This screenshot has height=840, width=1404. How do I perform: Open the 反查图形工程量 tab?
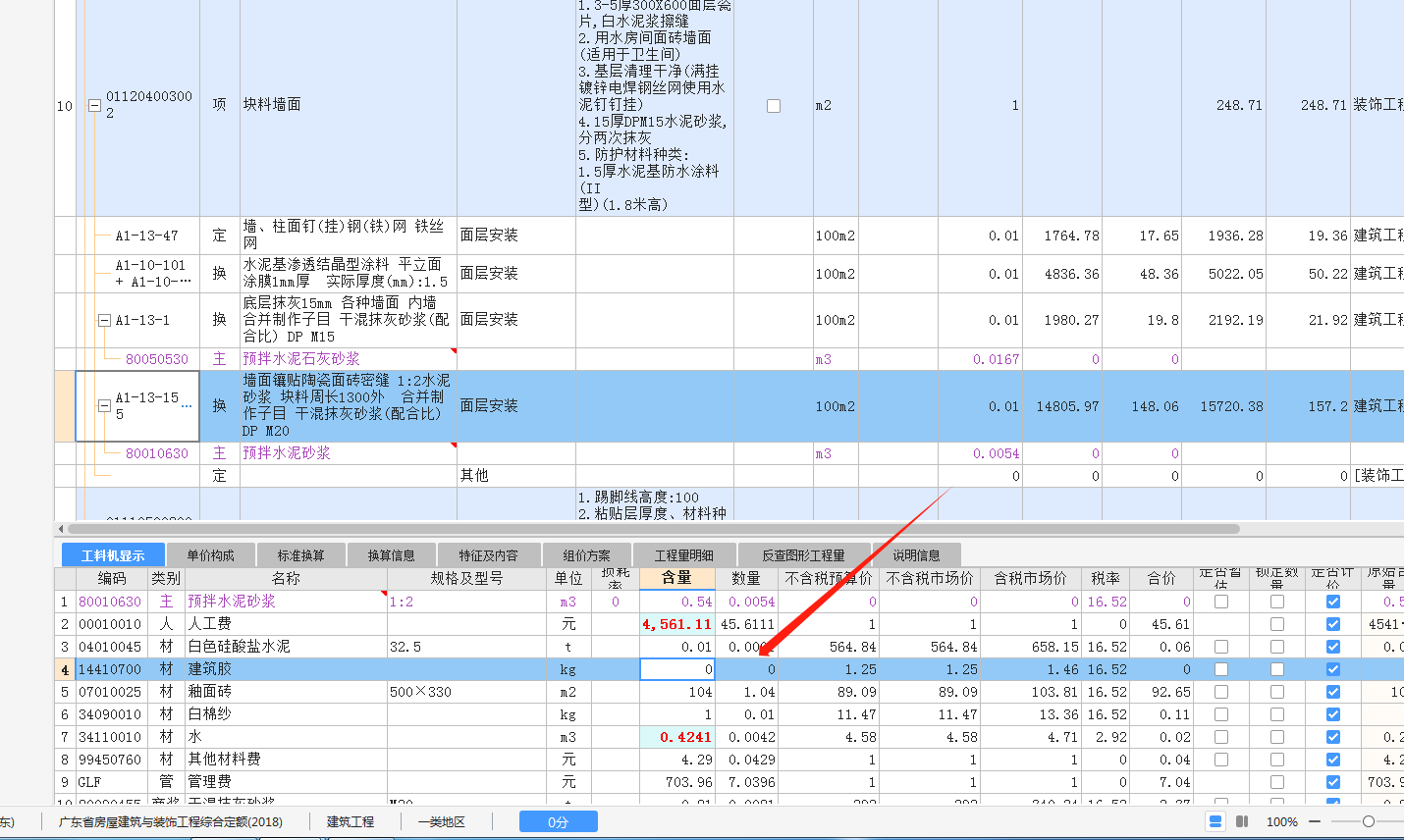(x=803, y=555)
